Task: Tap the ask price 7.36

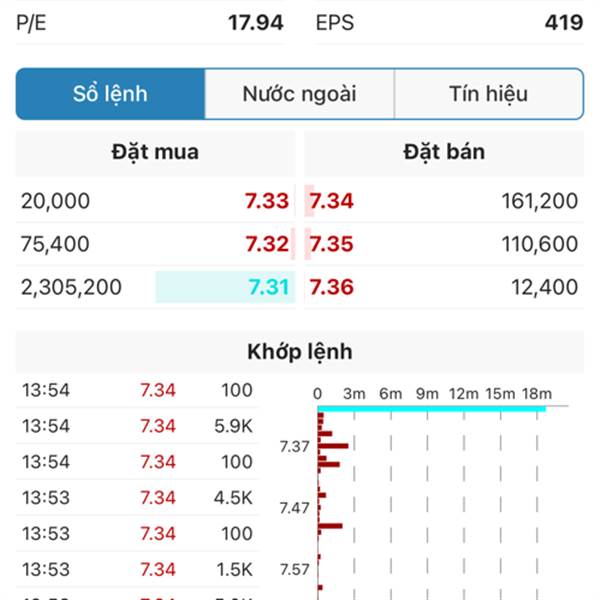Action: point(331,287)
